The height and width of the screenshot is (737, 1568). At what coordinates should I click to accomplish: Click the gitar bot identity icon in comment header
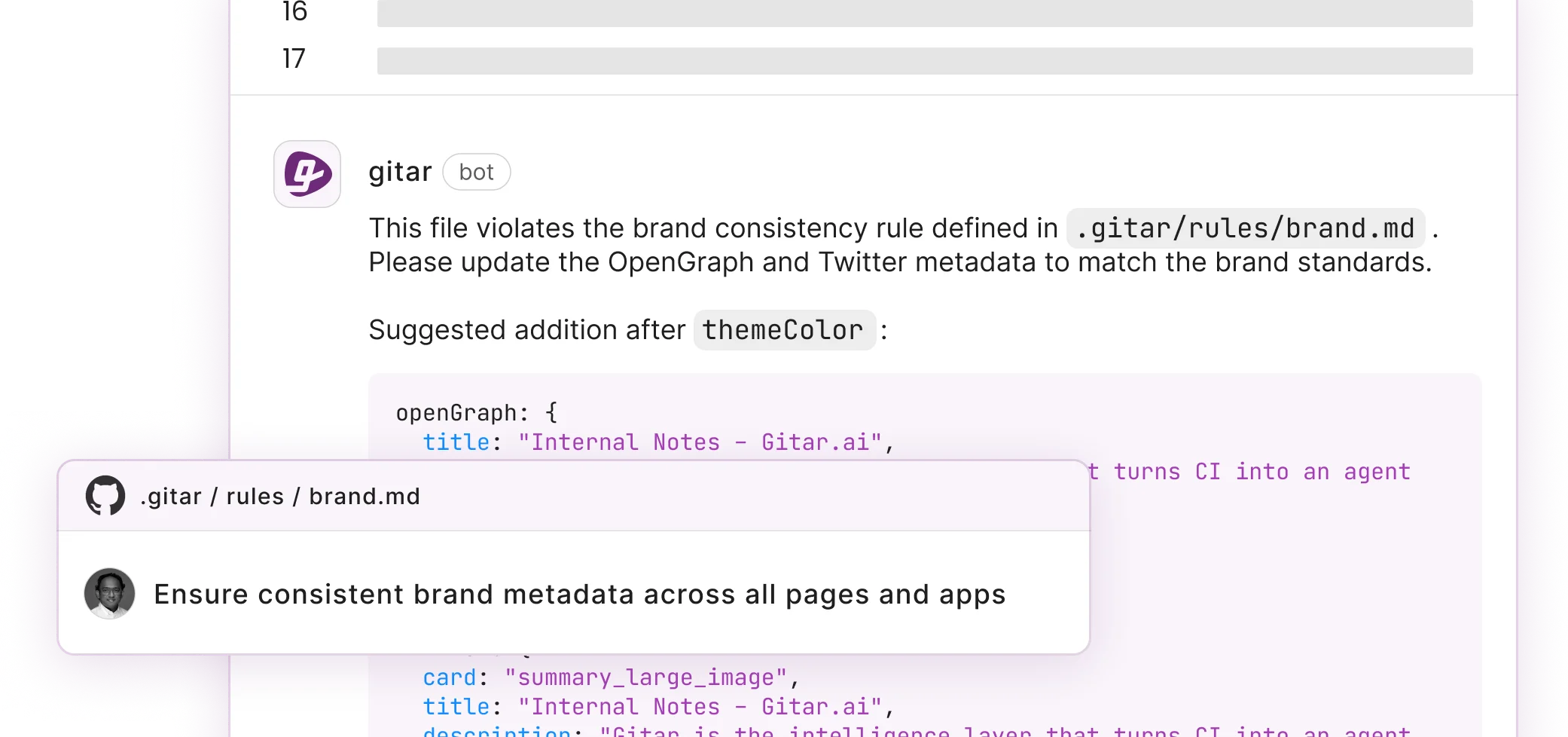(307, 172)
